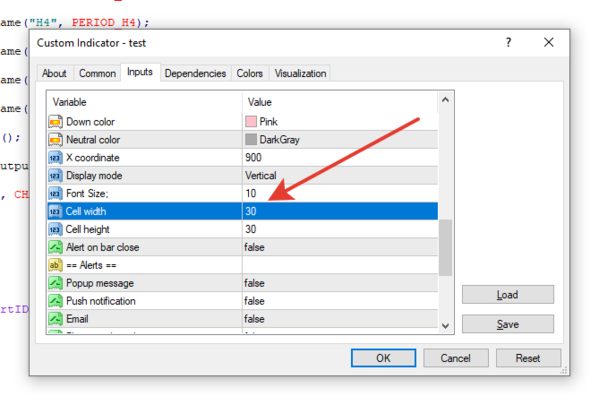The width and height of the screenshot is (599, 405).
Task: Click the Push notification boolean icon
Action: (x=55, y=301)
